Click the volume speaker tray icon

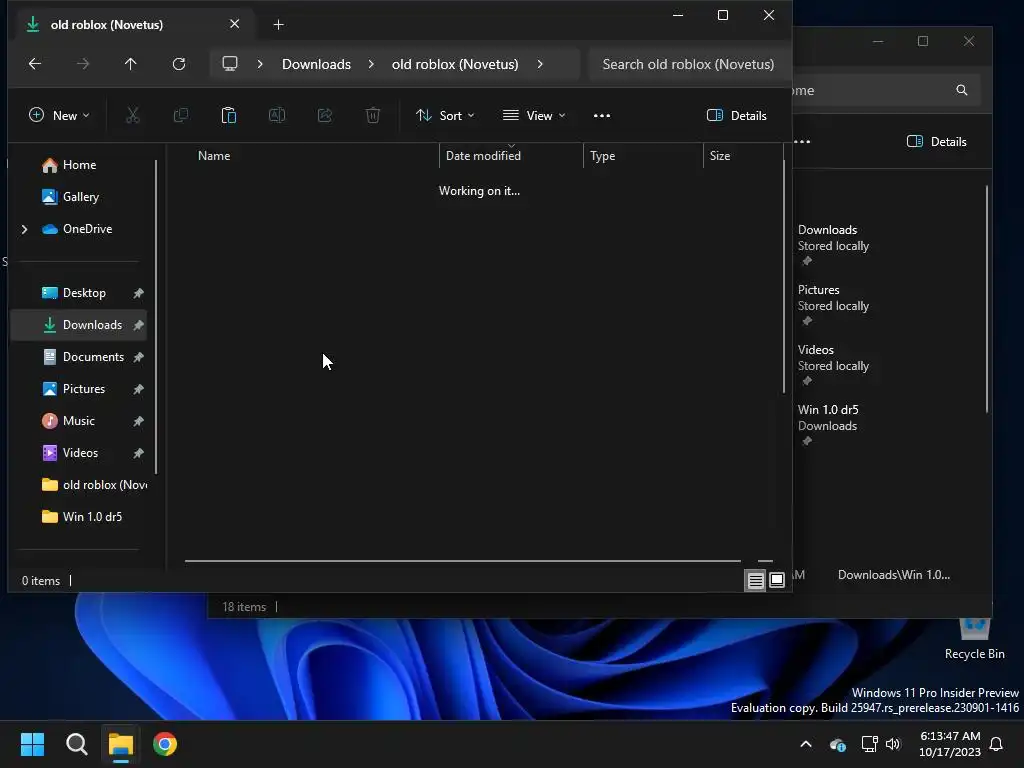893,744
